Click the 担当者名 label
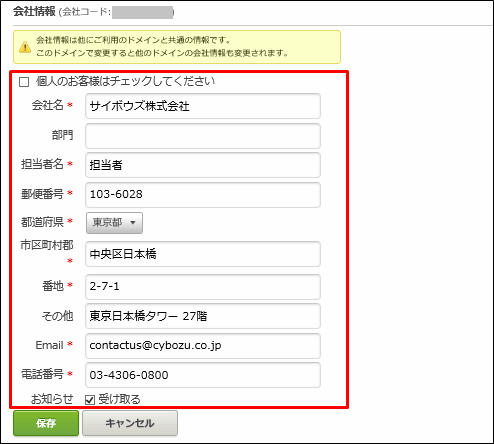Image resolution: width=494 pixels, height=444 pixels. [x=42, y=164]
